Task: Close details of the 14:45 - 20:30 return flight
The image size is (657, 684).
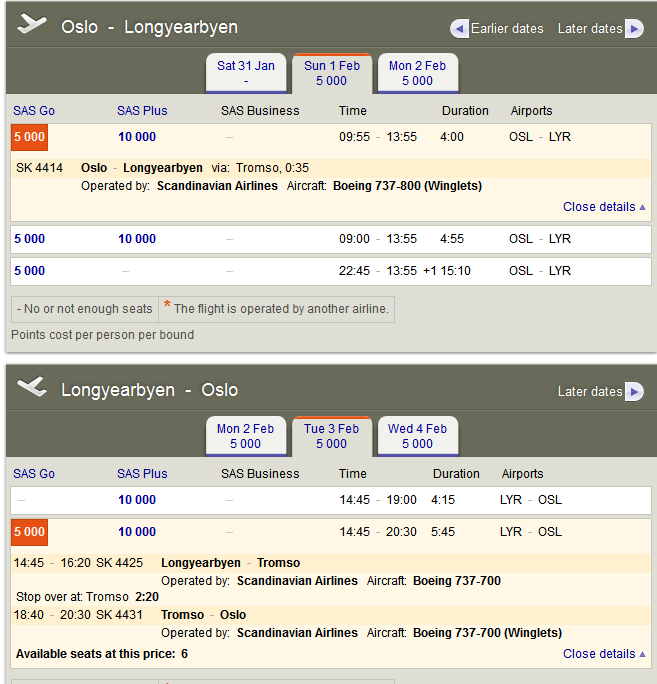Action: [x=604, y=654]
